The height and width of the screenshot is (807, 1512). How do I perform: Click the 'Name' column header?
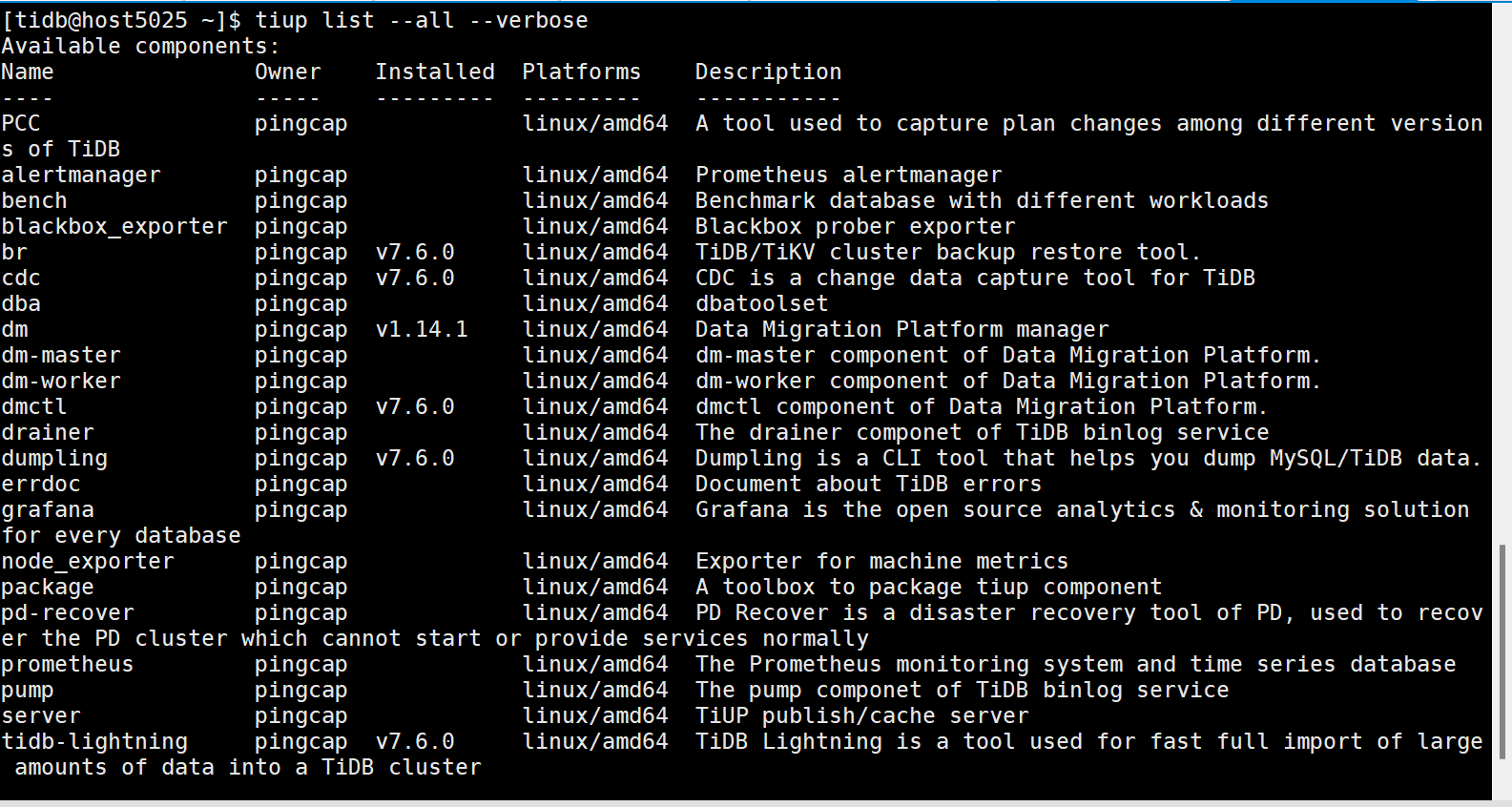(28, 72)
